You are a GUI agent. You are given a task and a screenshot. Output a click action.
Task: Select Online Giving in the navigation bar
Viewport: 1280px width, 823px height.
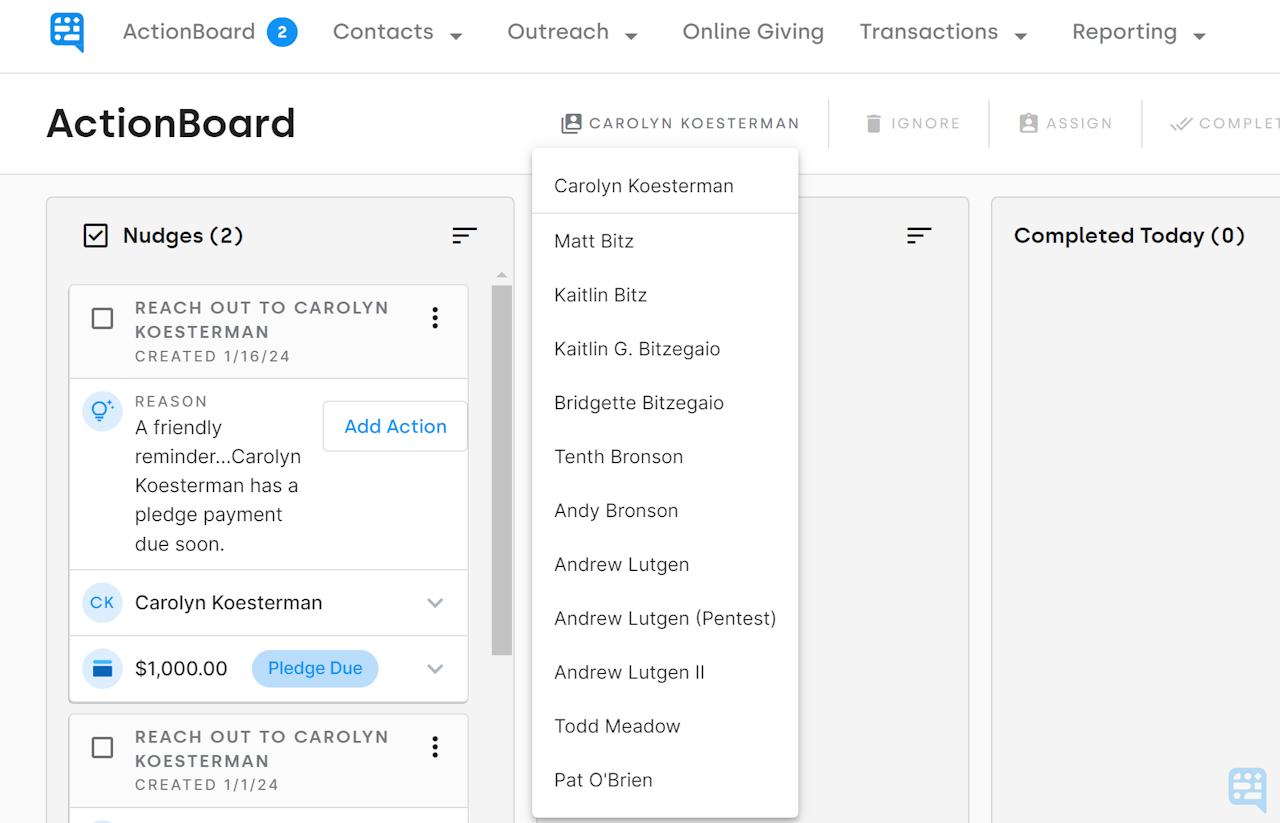[752, 31]
